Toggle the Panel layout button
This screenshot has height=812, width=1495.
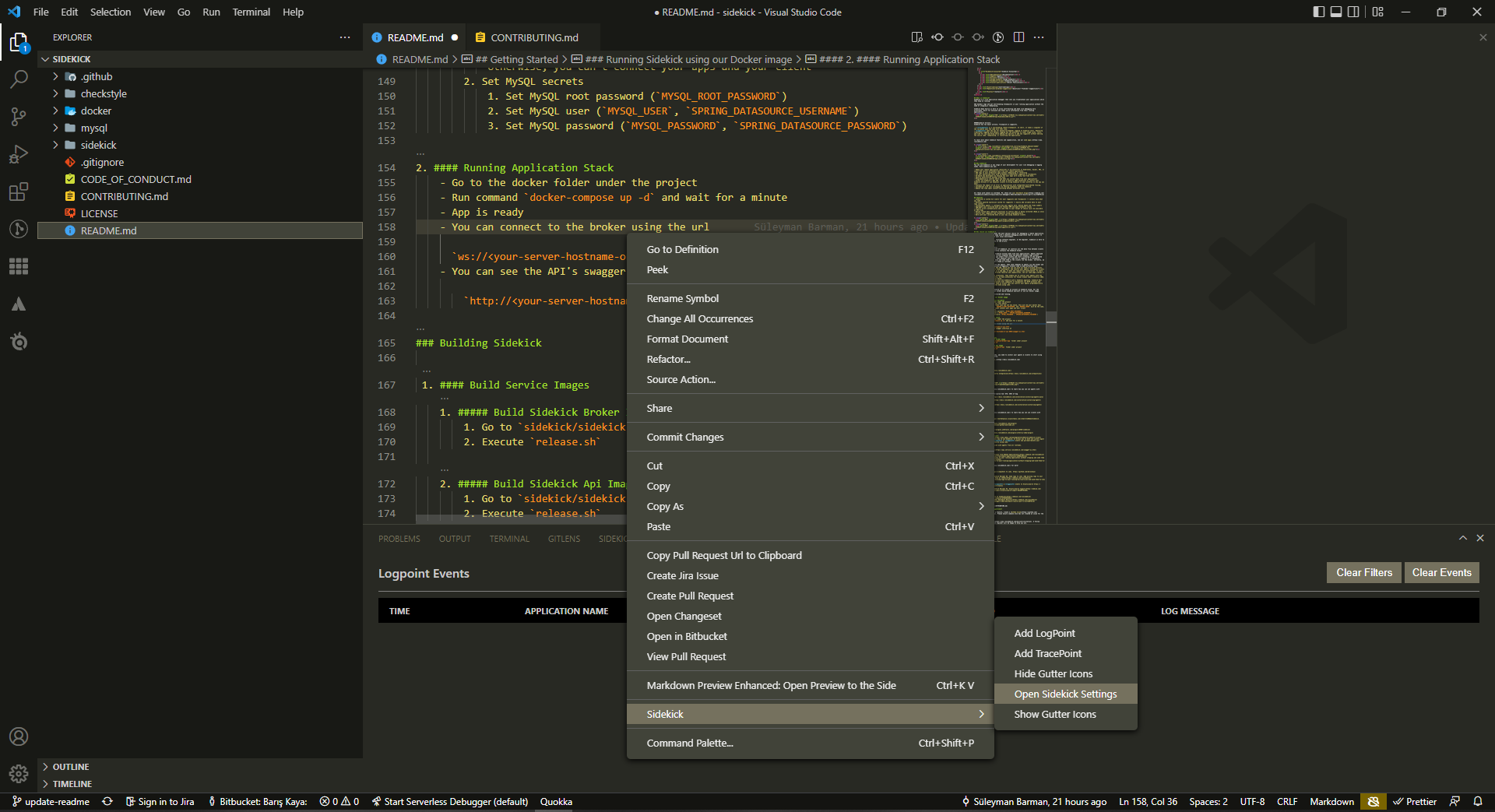pos(1336,12)
